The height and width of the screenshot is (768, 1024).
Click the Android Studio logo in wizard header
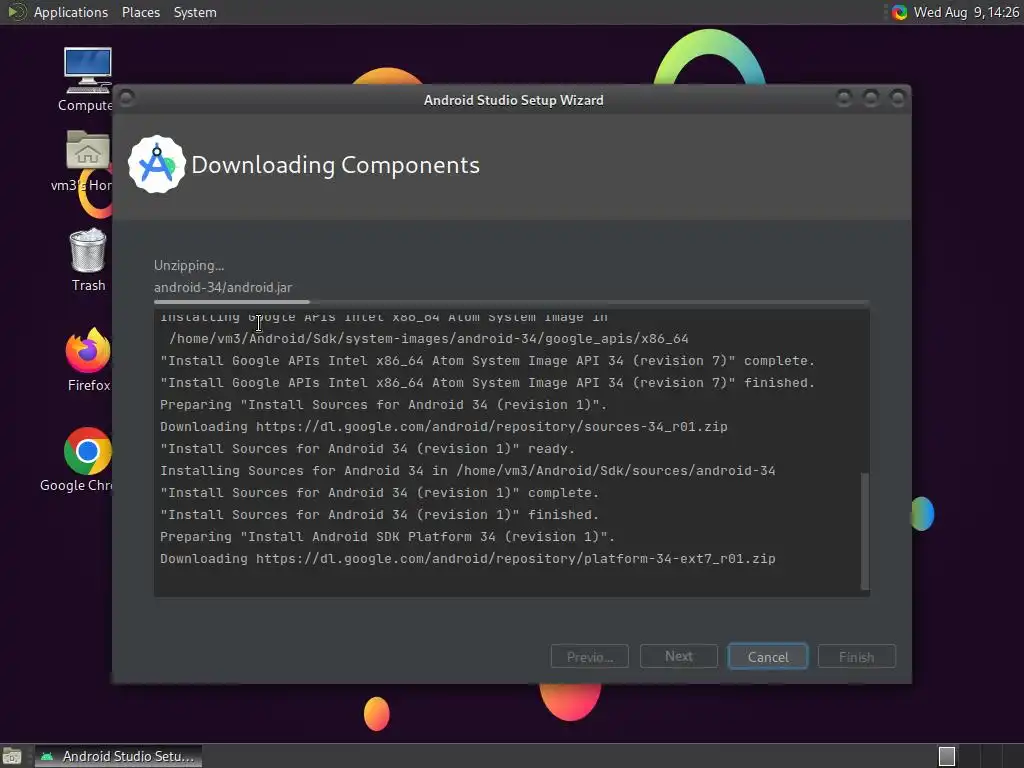pyautogui.click(x=157, y=165)
